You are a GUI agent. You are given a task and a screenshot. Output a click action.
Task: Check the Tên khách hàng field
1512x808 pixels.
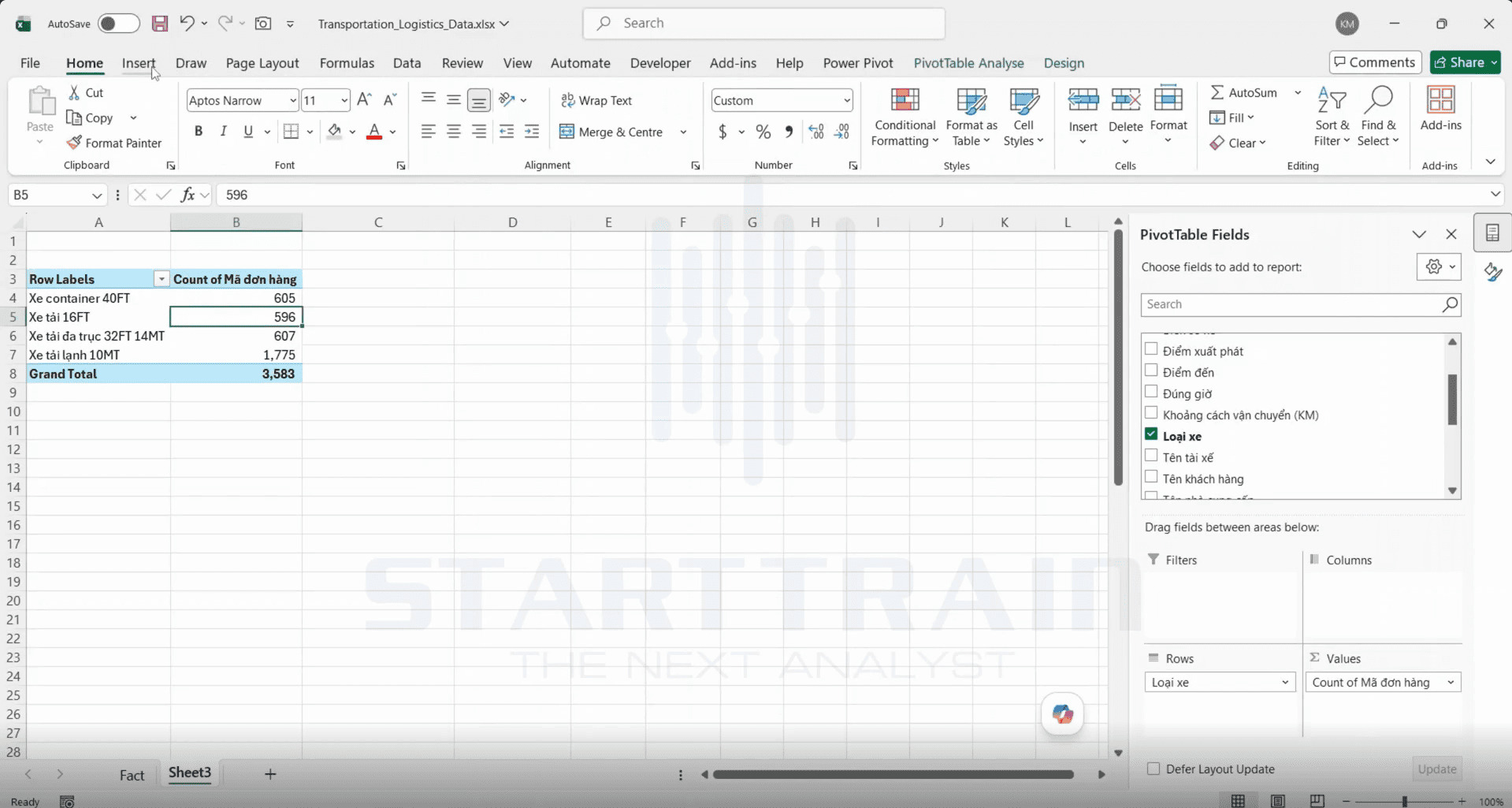(x=1152, y=477)
